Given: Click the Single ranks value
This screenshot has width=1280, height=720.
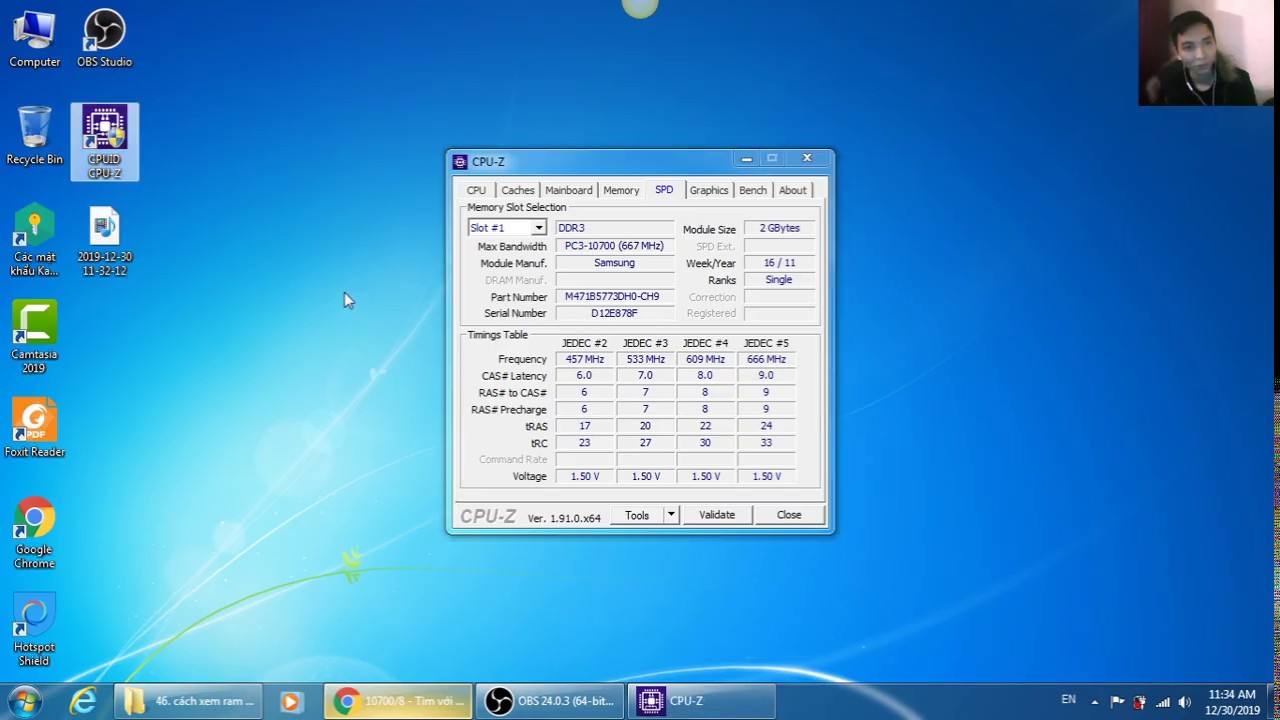Looking at the screenshot, I should tap(779, 280).
